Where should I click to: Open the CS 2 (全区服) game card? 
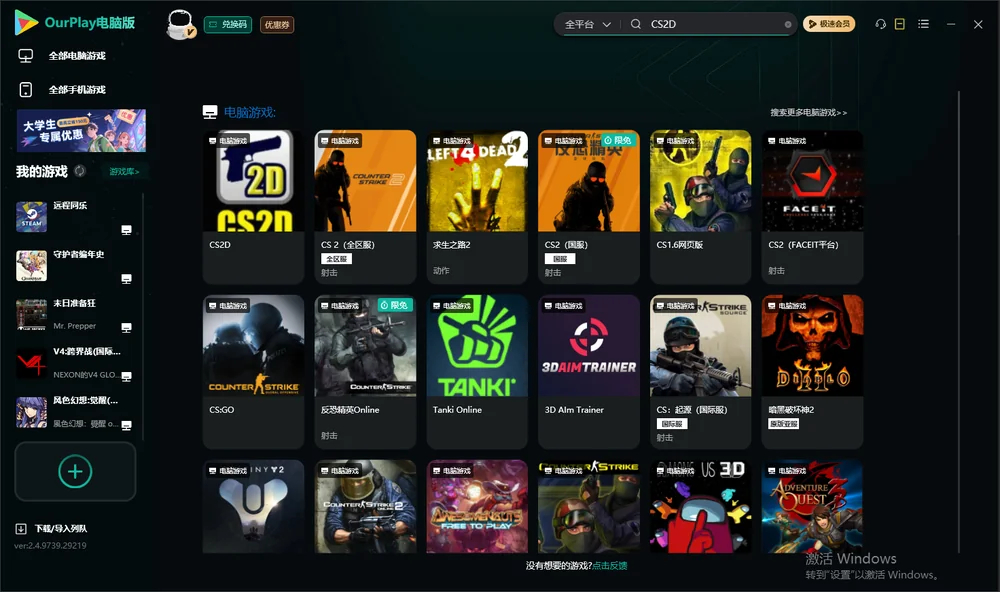tap(365, 207)
